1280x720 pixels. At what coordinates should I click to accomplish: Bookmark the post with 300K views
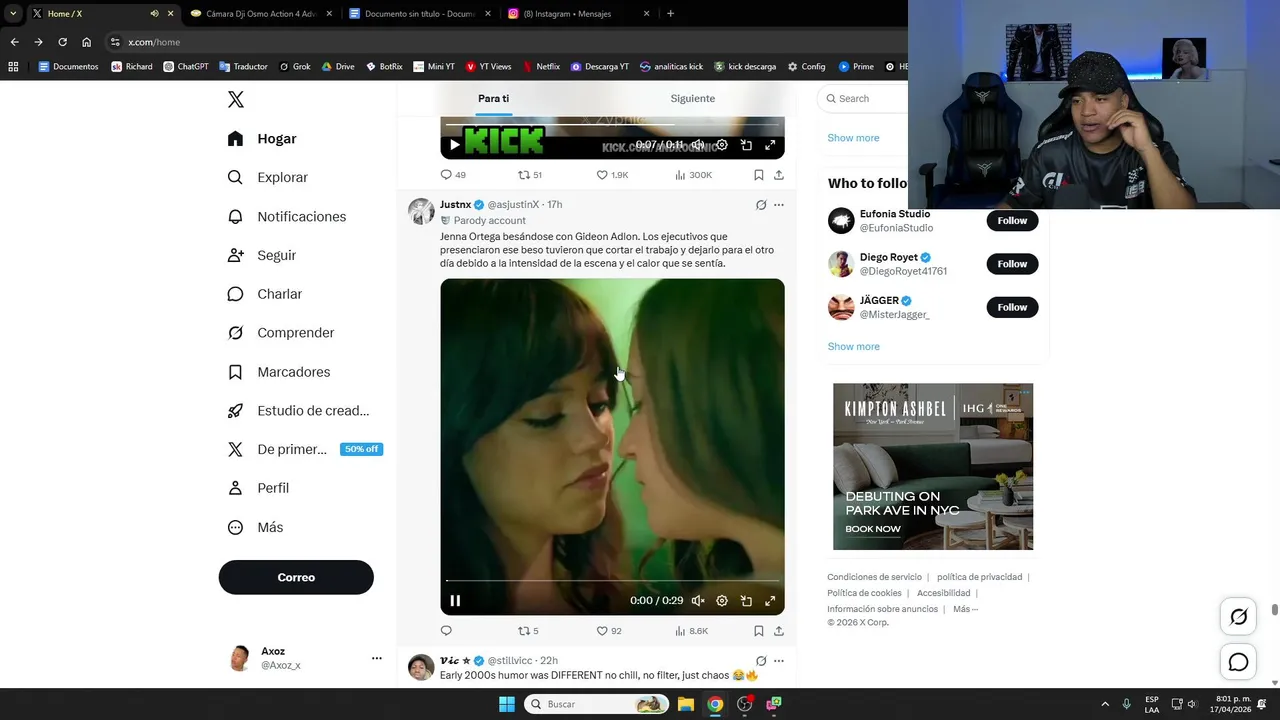tap(759, 175)
